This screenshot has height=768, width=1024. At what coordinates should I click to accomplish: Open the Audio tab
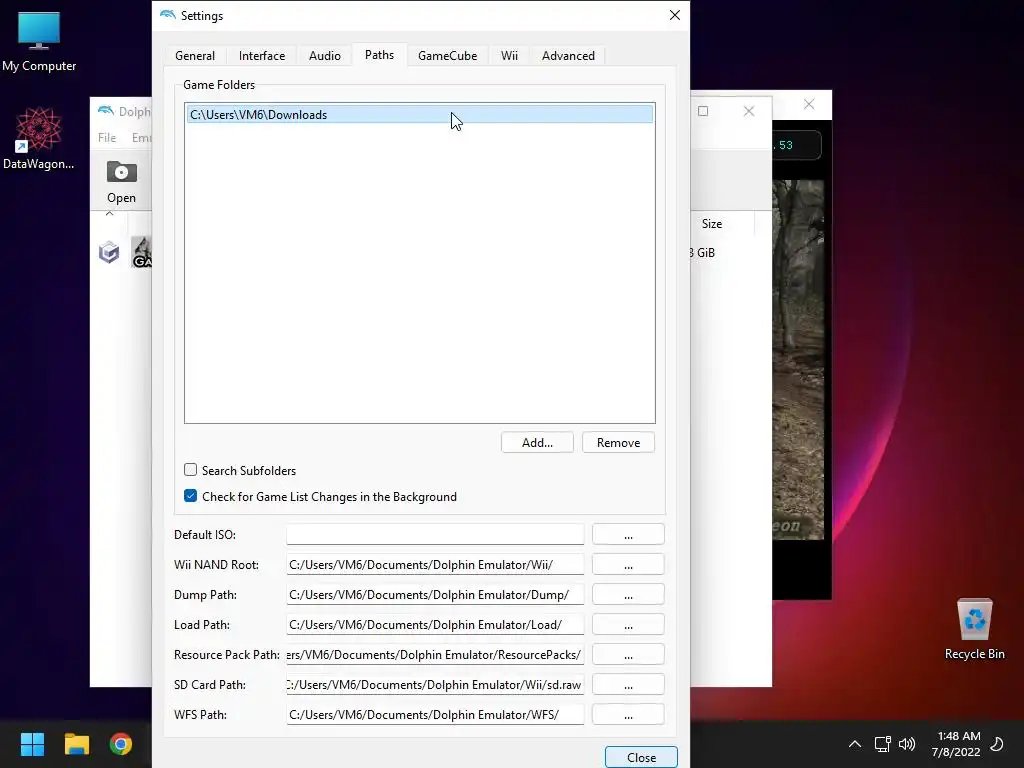coord(325,56)
